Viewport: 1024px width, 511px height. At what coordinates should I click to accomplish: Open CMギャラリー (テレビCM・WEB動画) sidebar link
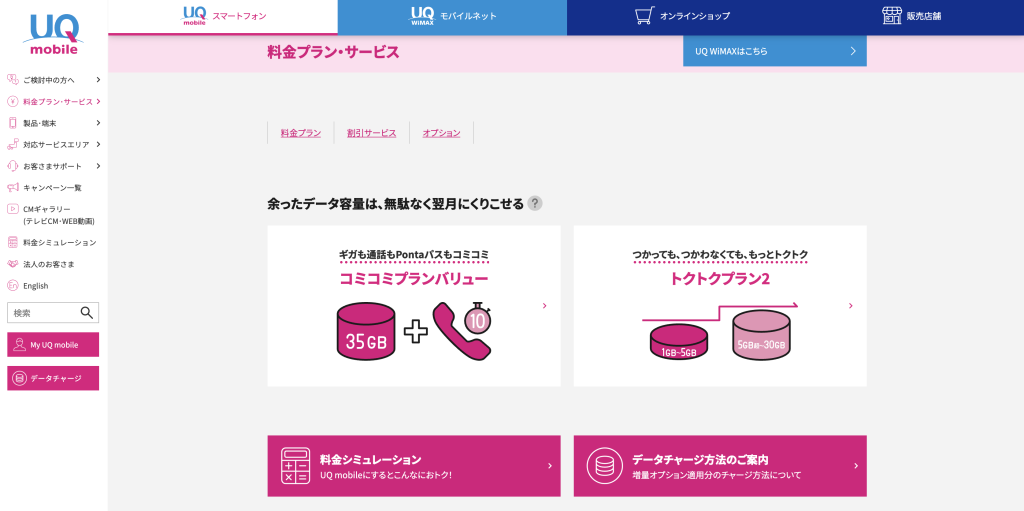pos(59,215)
